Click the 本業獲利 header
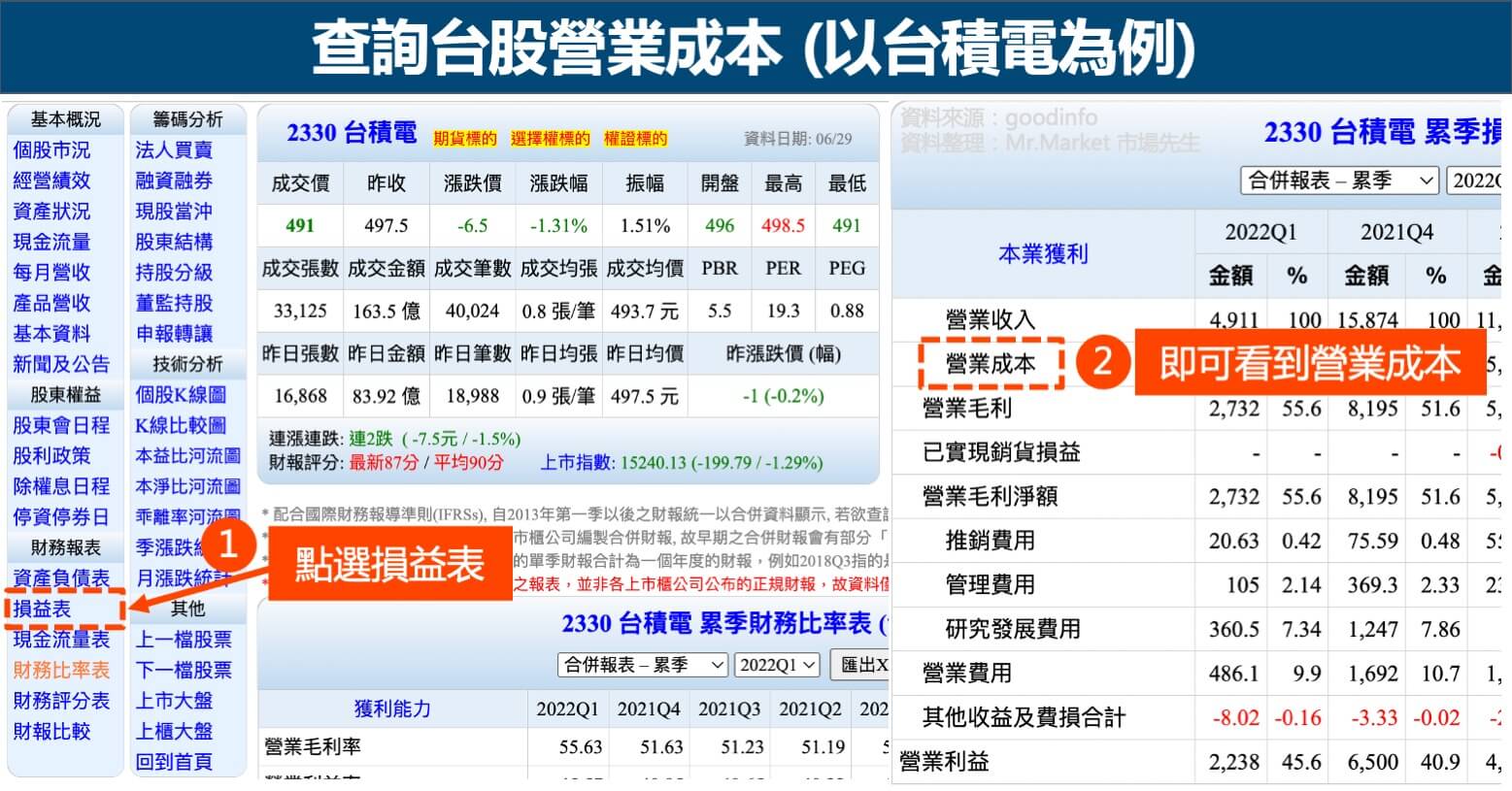This screenshot has height=791, width=1512. [1043, 254]
